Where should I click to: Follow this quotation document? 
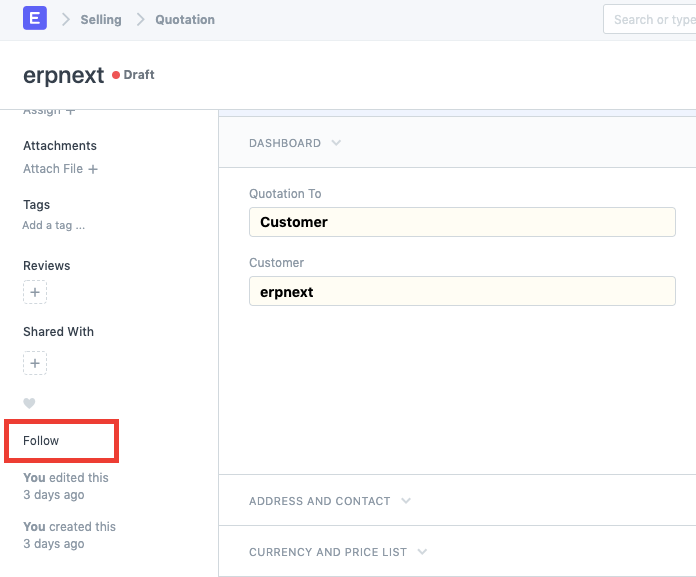(x=41, y=441)
